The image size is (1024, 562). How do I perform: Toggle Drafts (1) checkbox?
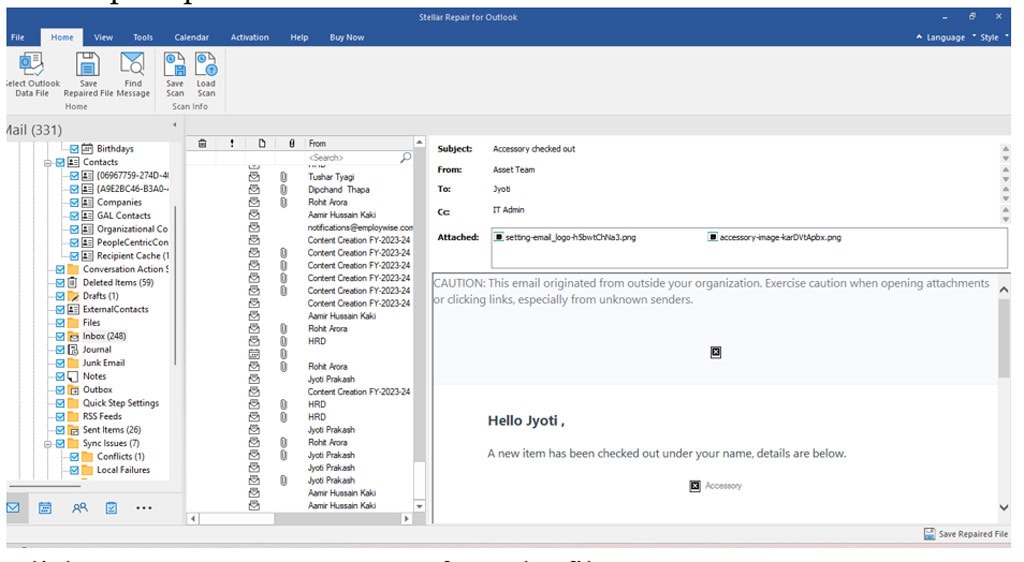[60, 296]
